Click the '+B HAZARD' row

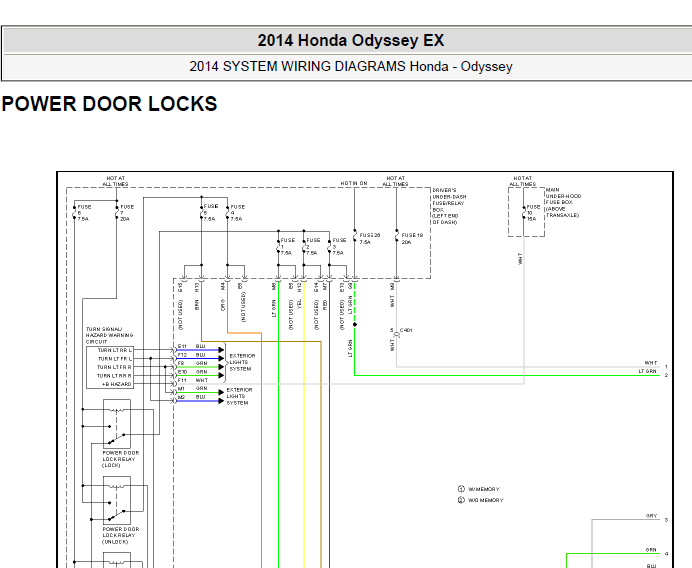tap(117, 384)
